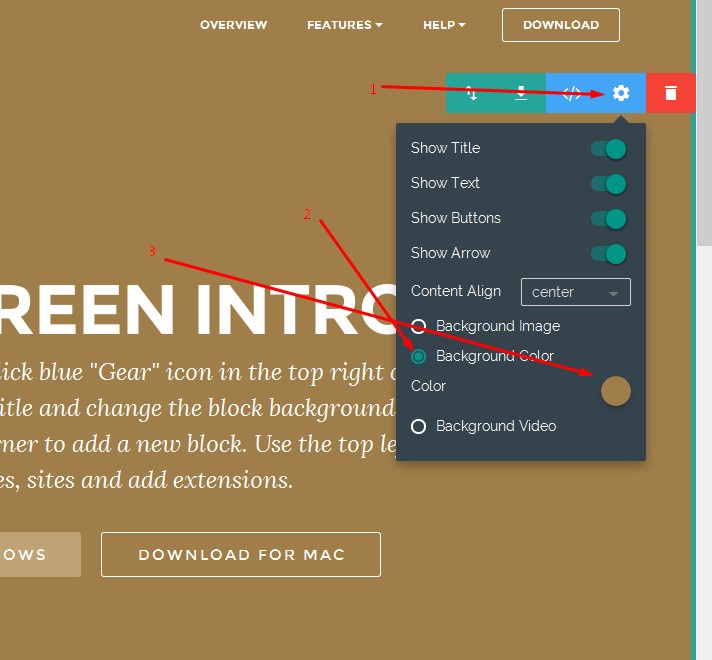Image resolution: width=712 pixels, height=660 pixels.
Task: Delete block with red trash icon
Action: click(x=671, y=93)
